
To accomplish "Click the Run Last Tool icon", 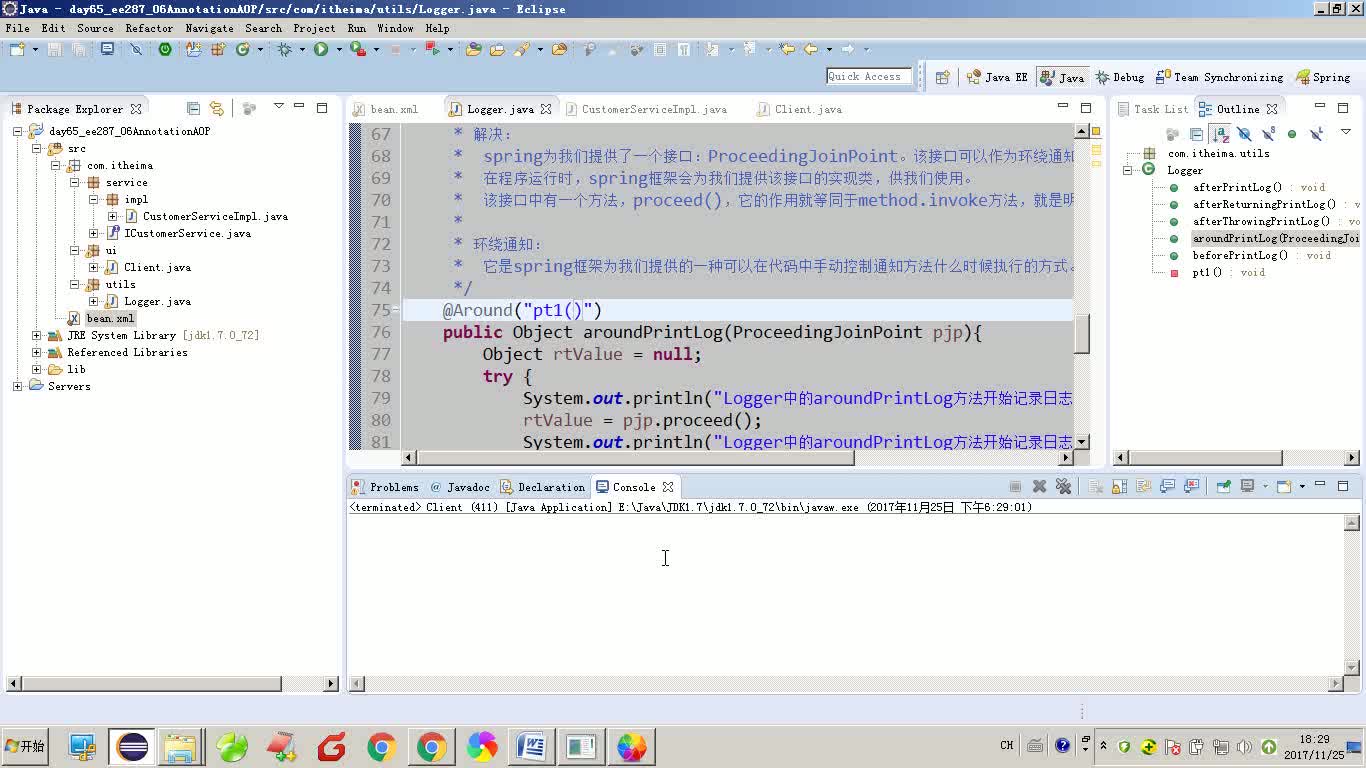I will click(357, 49).
